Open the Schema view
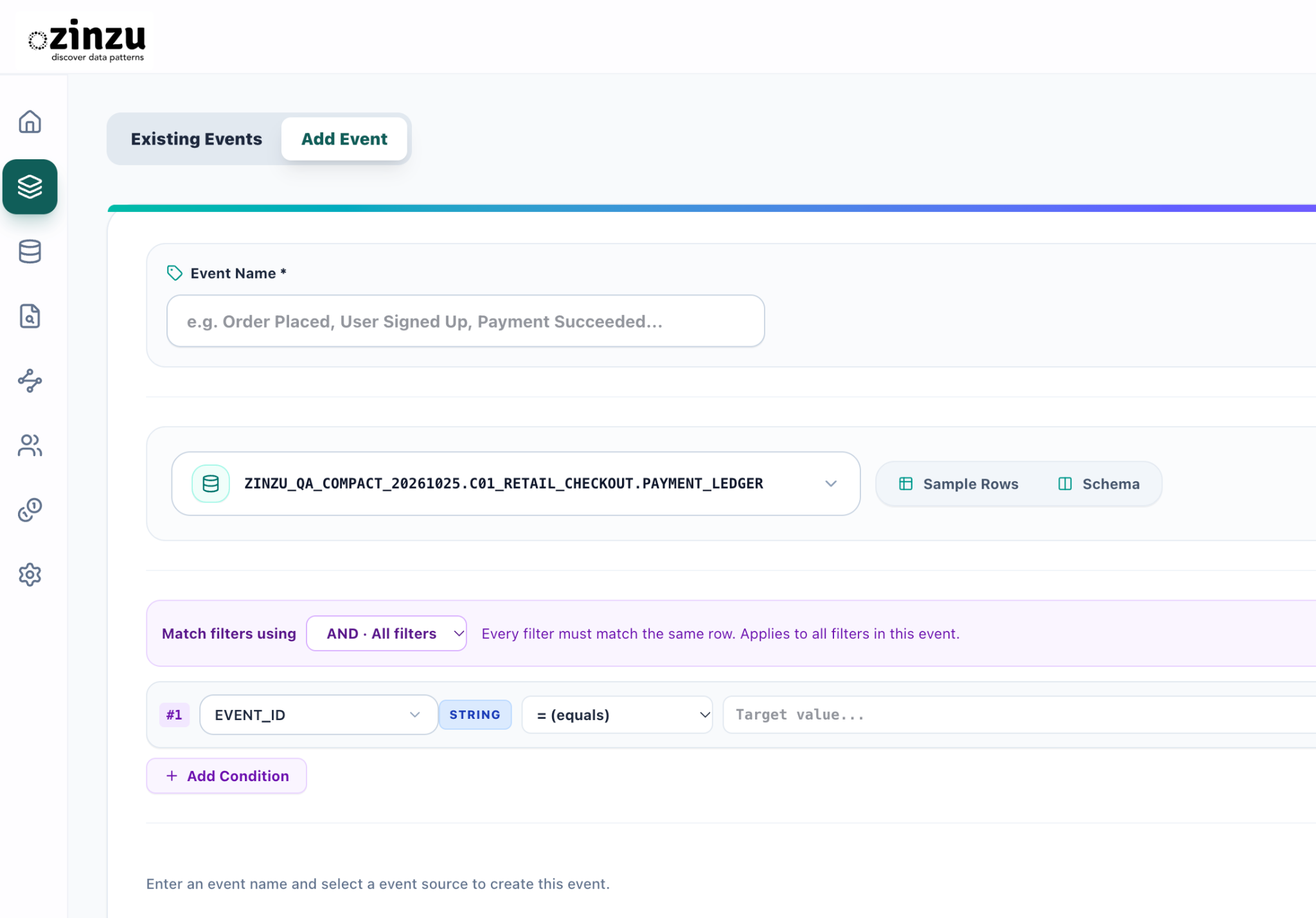This screenshot has height=918, width=1316. pos(1099,484)
